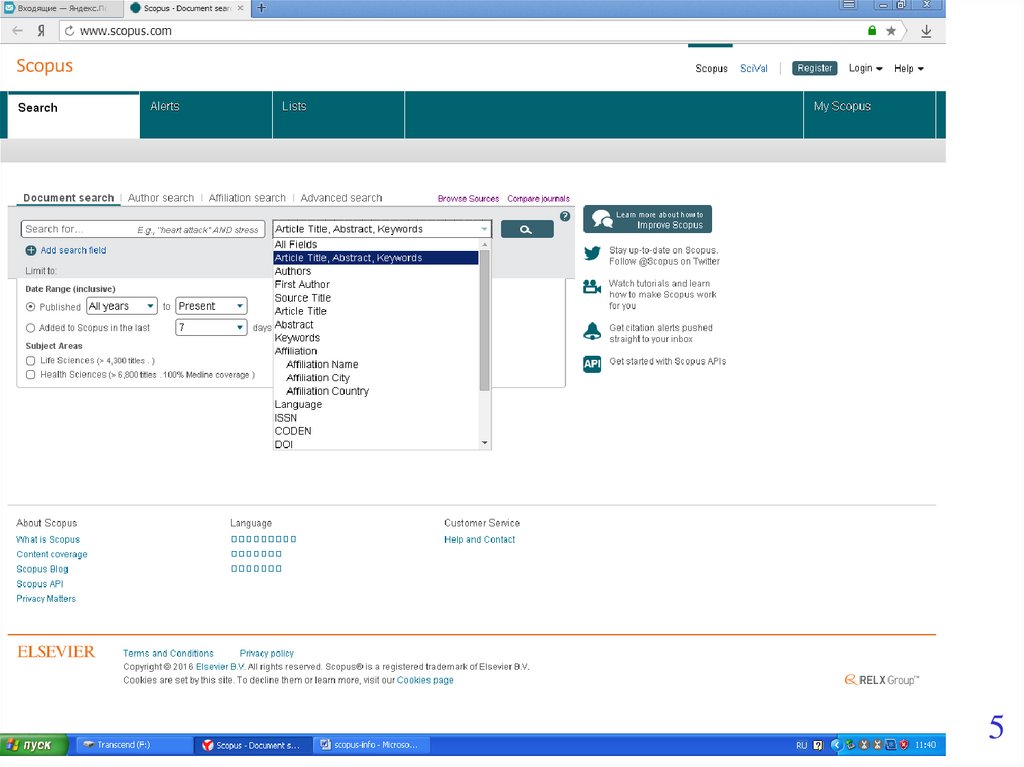
Task: Click the field list scroll up arrow
Action: point(485,244)
